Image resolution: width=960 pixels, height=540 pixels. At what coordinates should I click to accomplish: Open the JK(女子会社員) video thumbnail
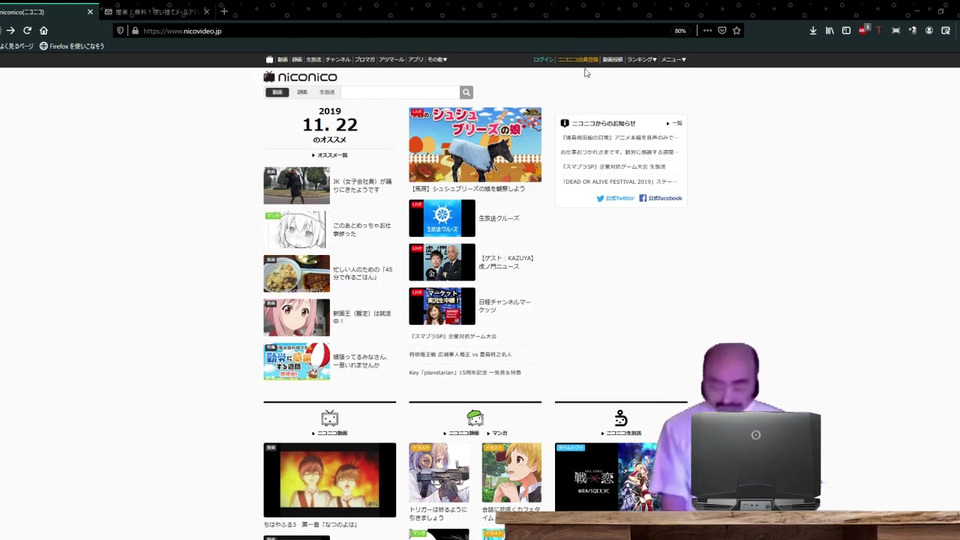pyautogui.click(x=296, y=186)
